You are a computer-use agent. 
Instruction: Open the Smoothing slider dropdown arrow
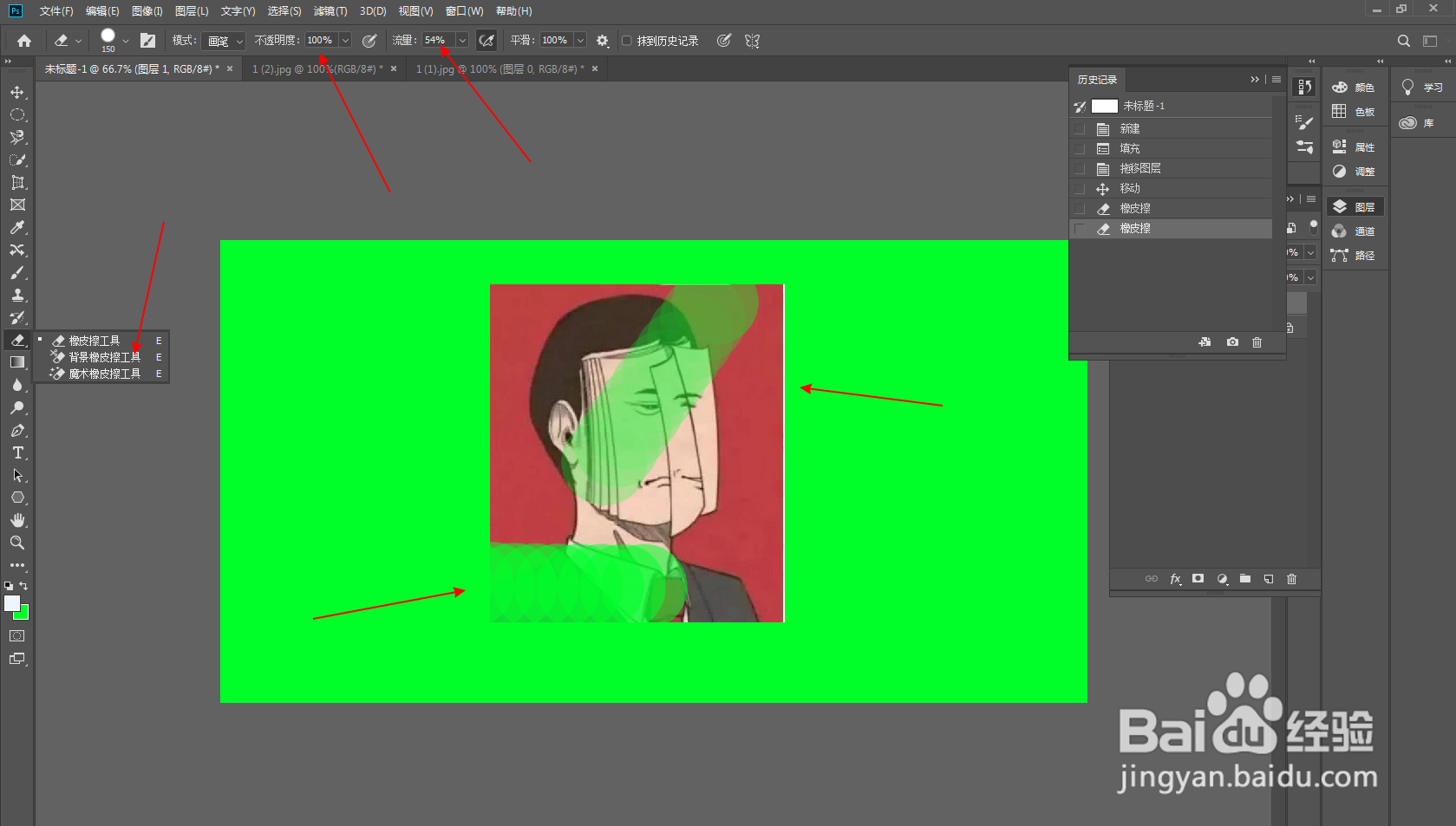(x=580, y=41)
